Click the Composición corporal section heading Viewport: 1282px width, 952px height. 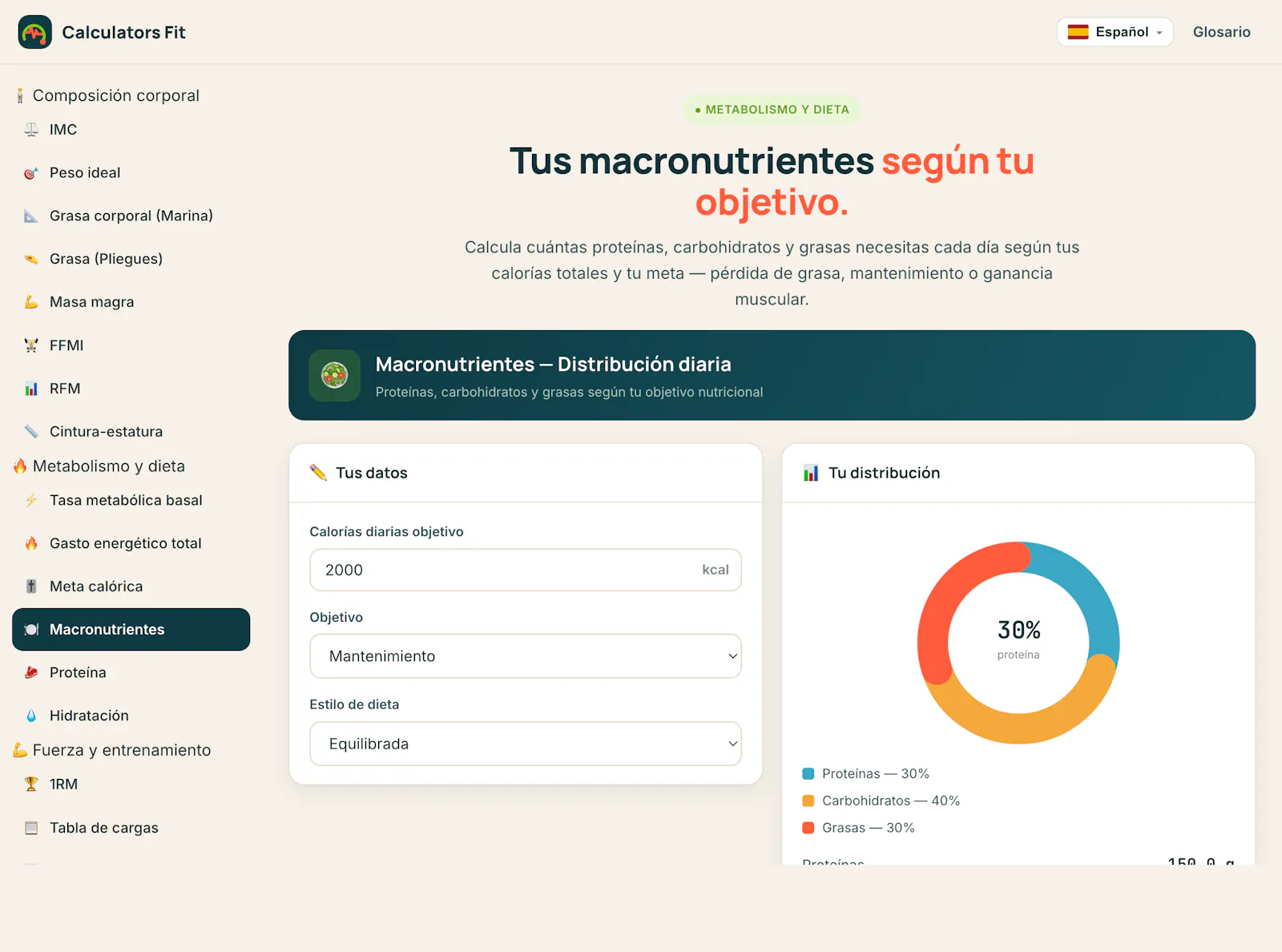click(x=116, y=95)
